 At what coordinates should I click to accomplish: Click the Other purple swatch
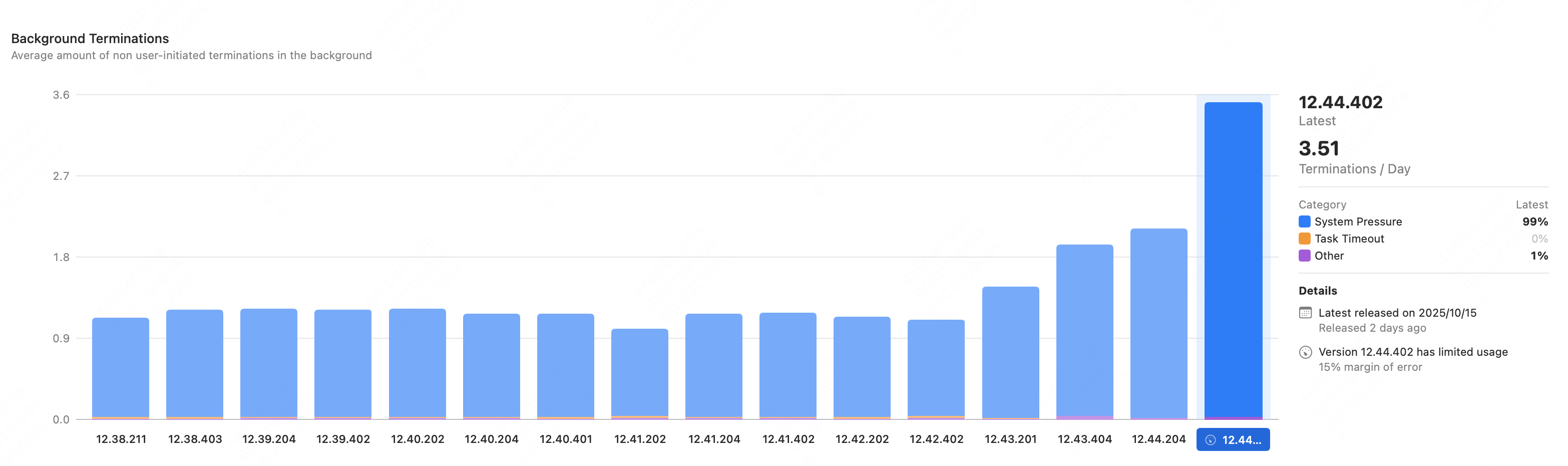(1305, 256)
